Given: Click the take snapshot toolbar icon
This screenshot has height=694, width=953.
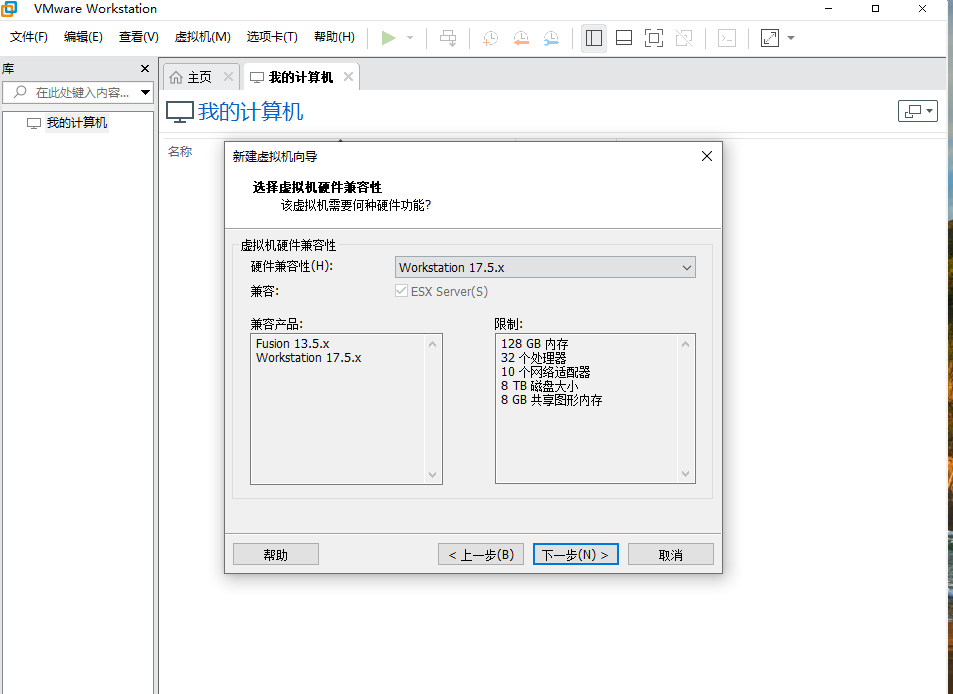Looking at the screenshot, I should click(x=490, y=38).
